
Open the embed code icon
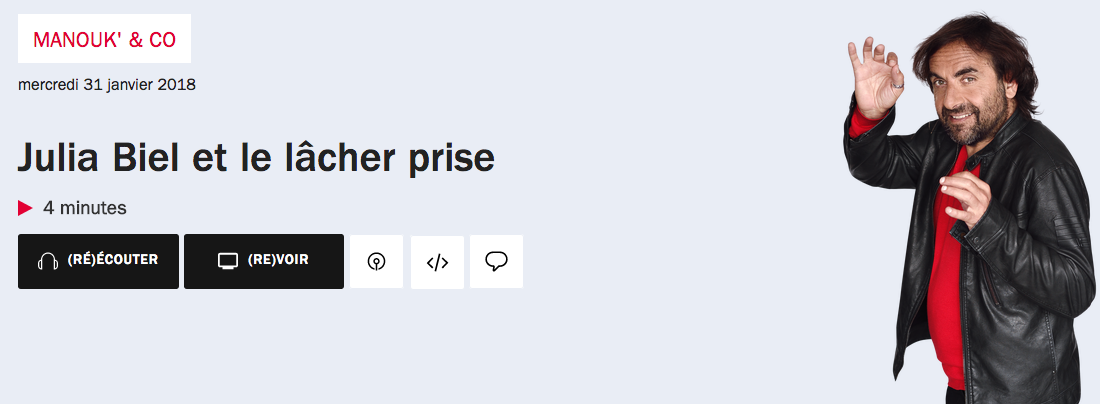[x=437, y=262]
